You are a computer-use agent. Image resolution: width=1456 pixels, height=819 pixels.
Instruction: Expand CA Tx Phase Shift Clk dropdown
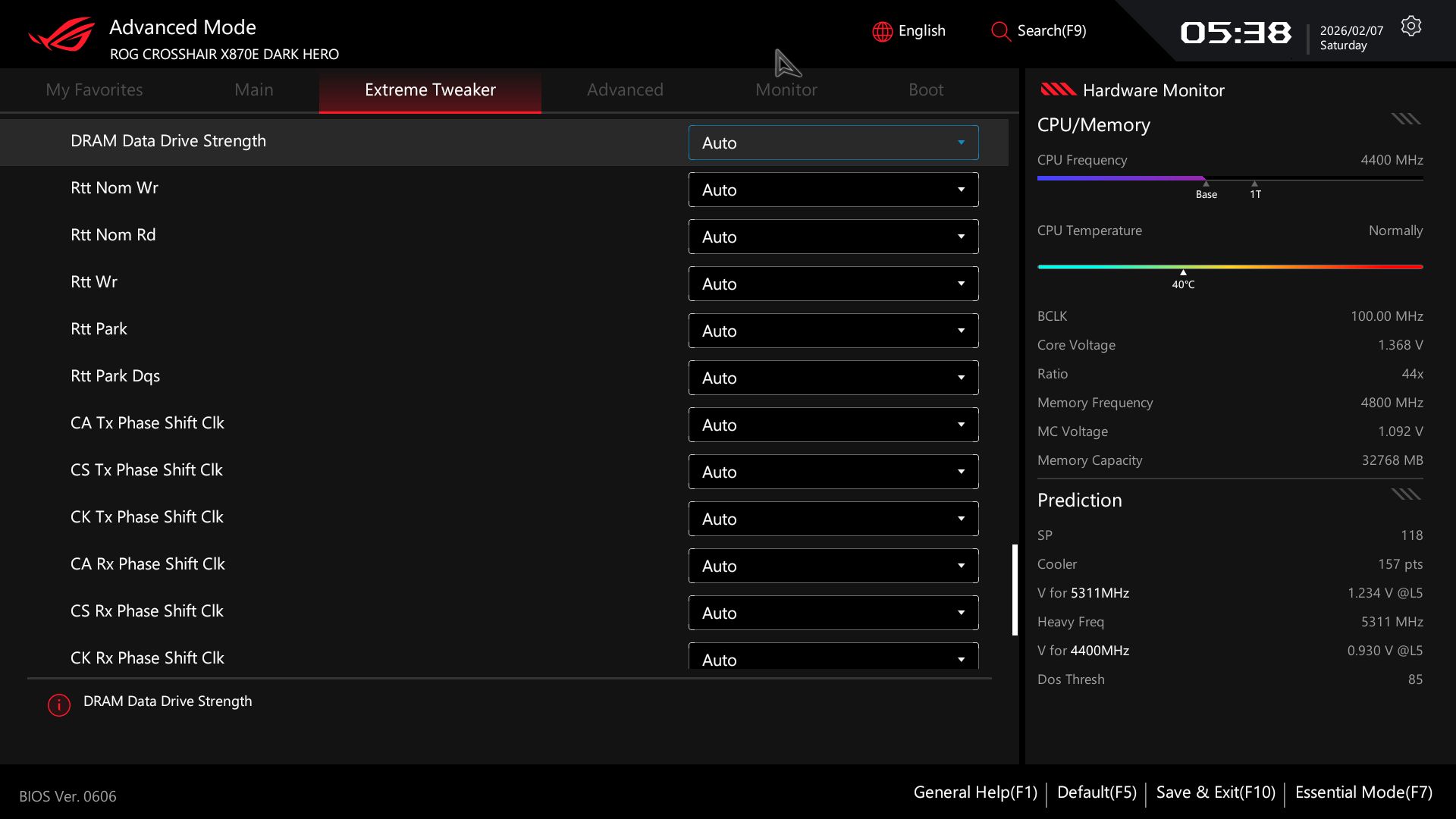[x=833, y=425]
